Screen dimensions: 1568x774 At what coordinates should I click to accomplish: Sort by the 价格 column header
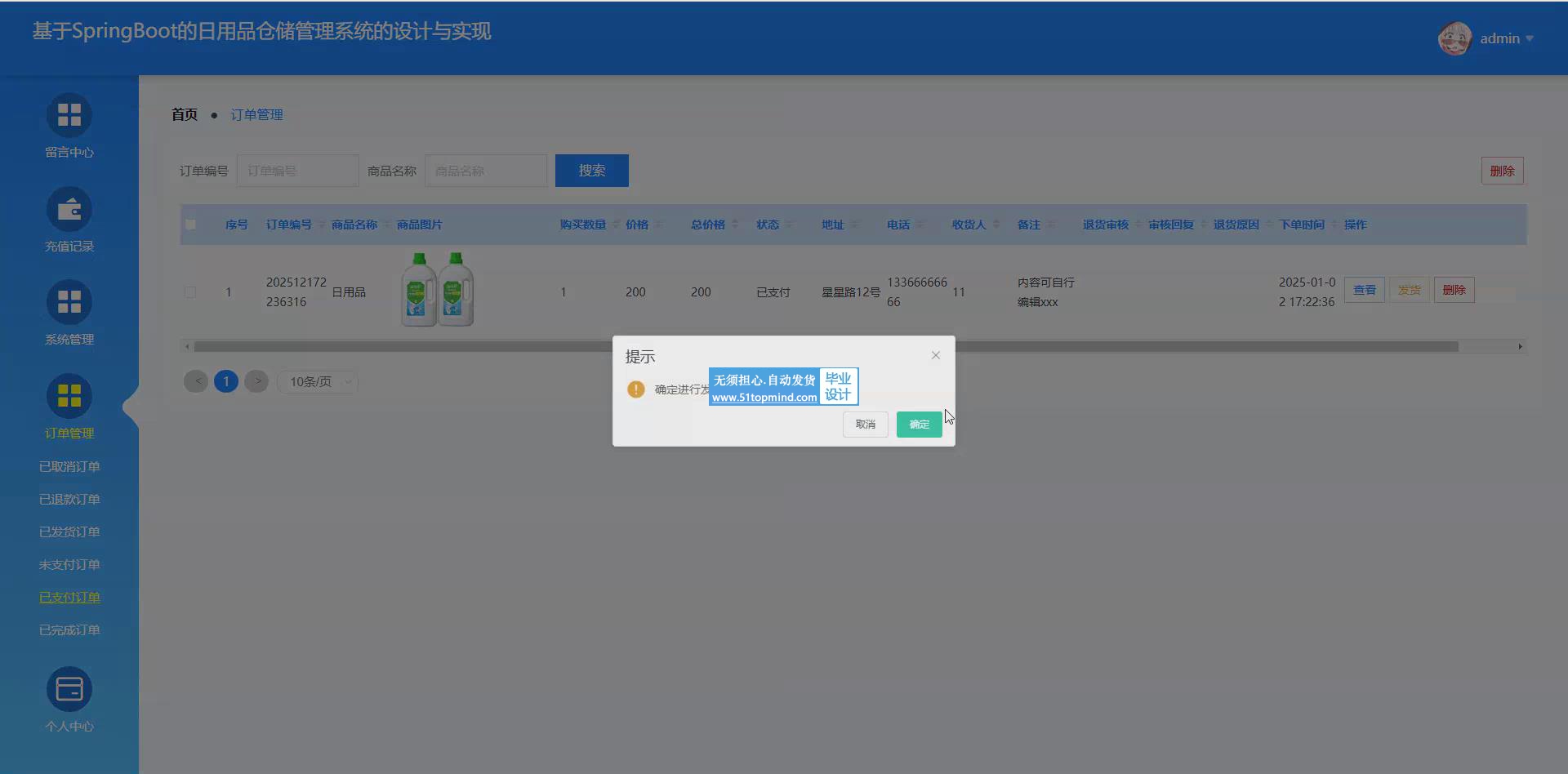point(637,225)
